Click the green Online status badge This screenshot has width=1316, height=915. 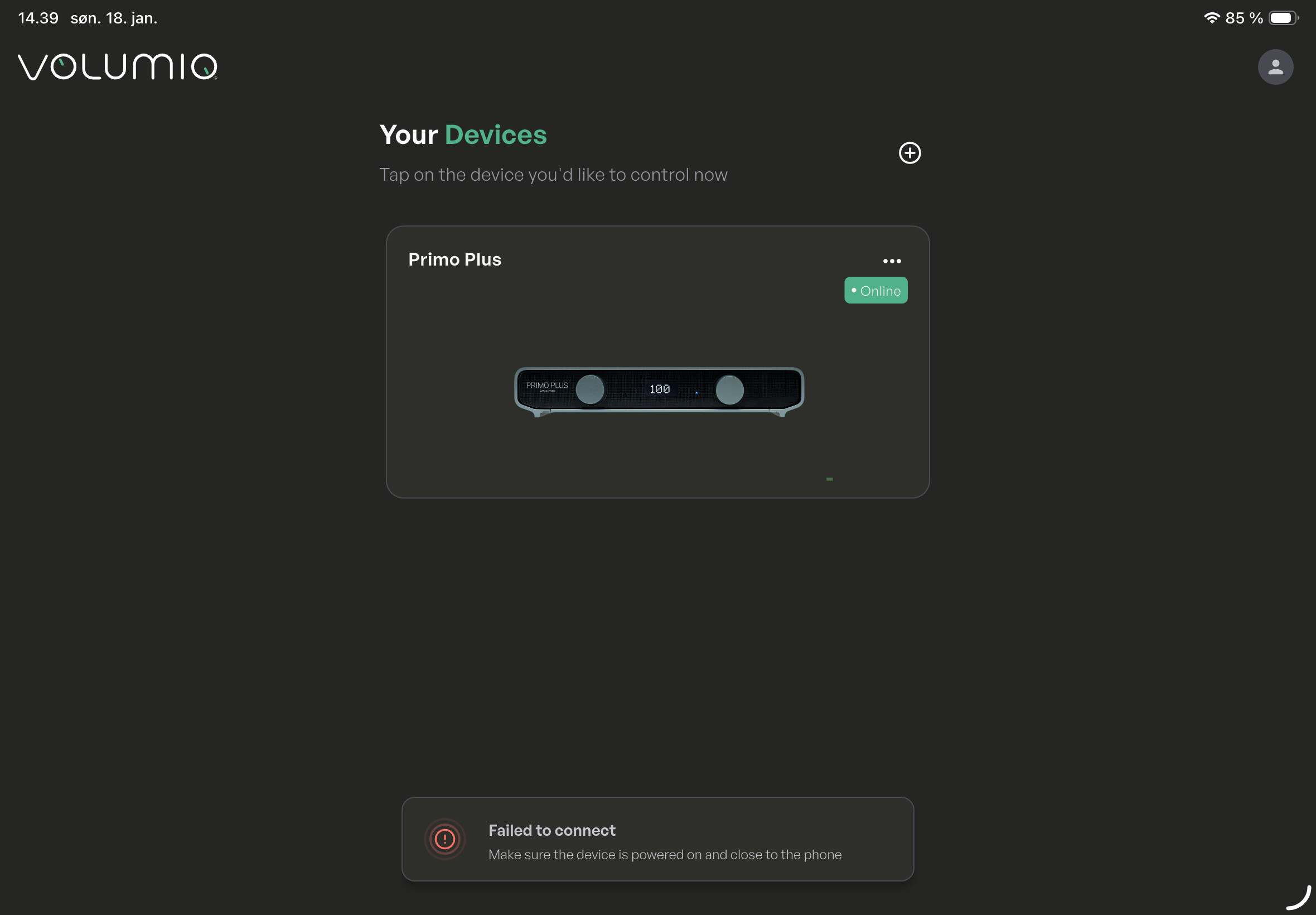click(x=875, y=291)
